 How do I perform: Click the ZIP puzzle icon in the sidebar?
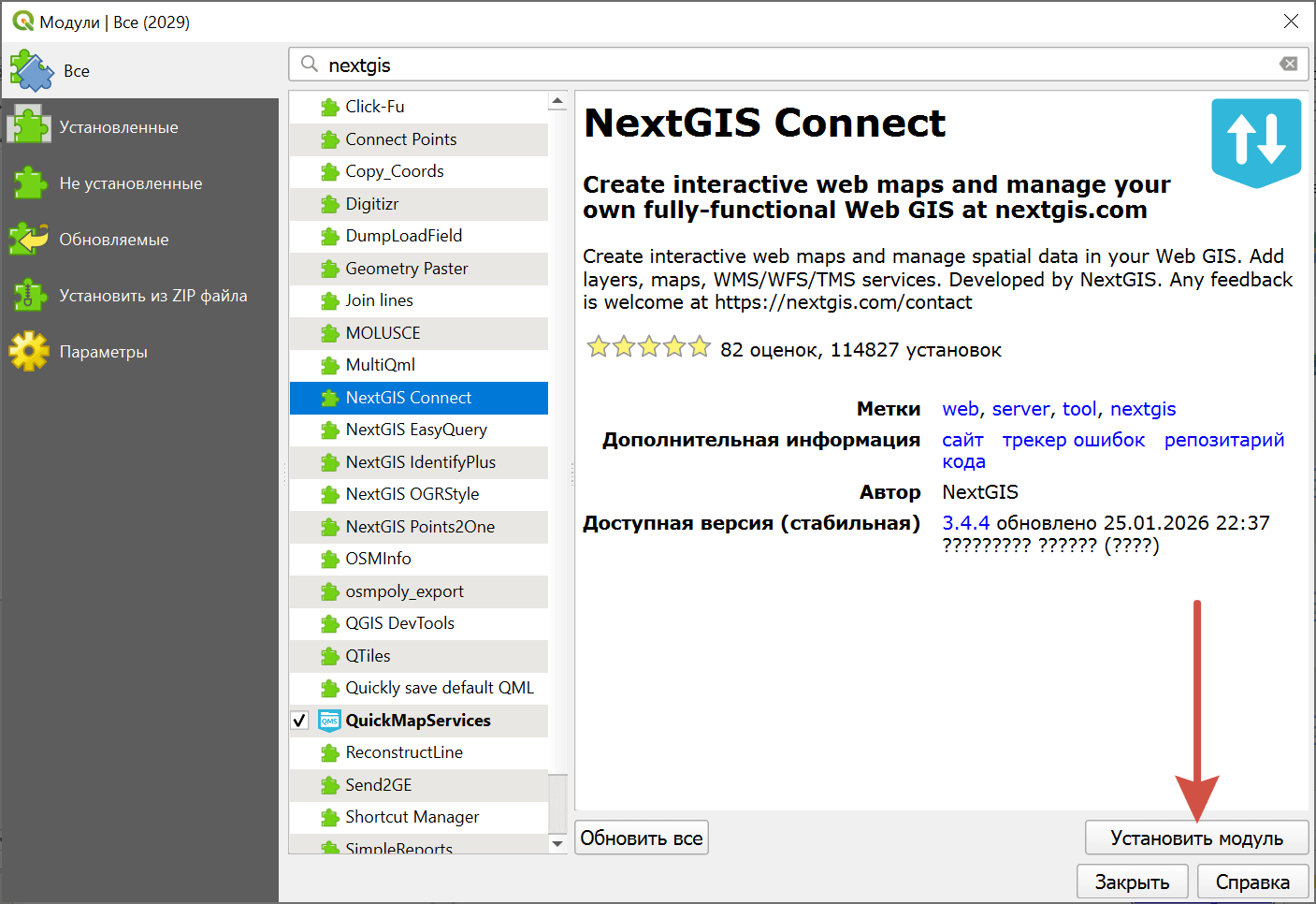pyautogui.click(x=29, y=296)
